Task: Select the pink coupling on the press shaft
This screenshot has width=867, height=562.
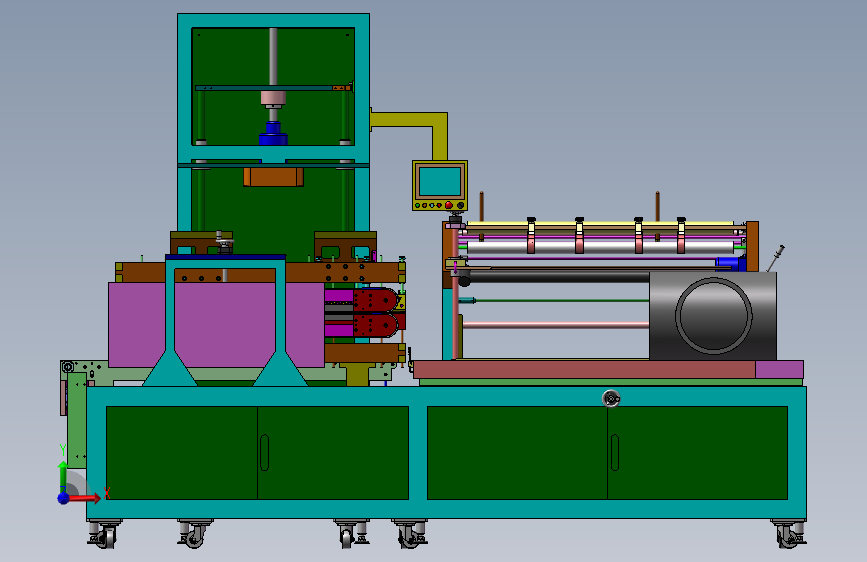Action: tap(273, 99)
